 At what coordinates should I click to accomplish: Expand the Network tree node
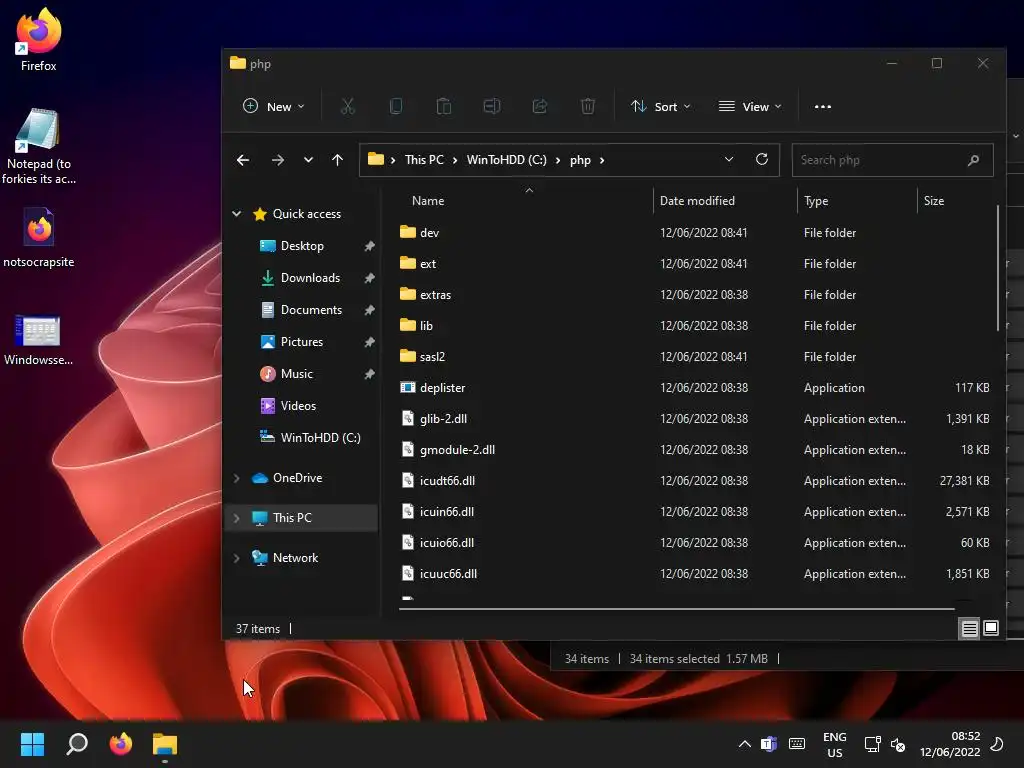point(236,558)
